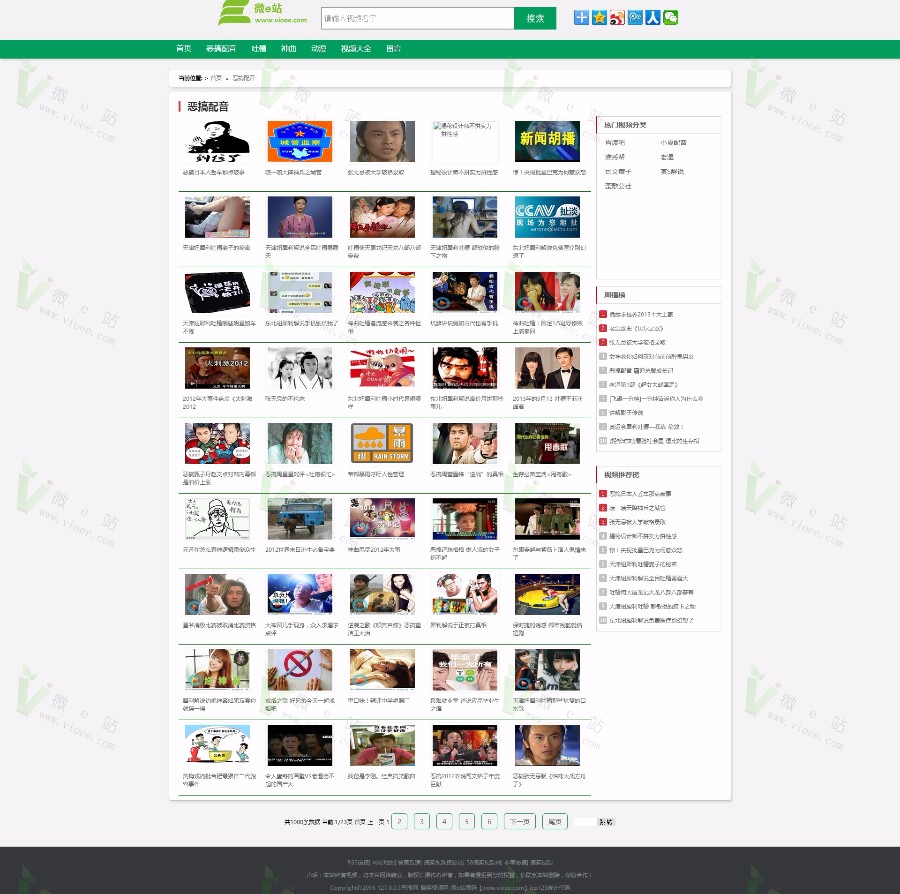This screenshot has width=900, height=894.
Task: Click the page jump number input box
Action: point(585,822)
